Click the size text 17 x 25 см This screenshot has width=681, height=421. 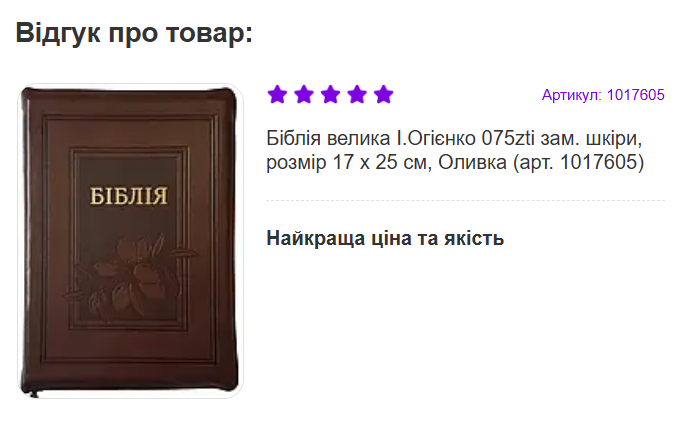click(x=382, y=162)
